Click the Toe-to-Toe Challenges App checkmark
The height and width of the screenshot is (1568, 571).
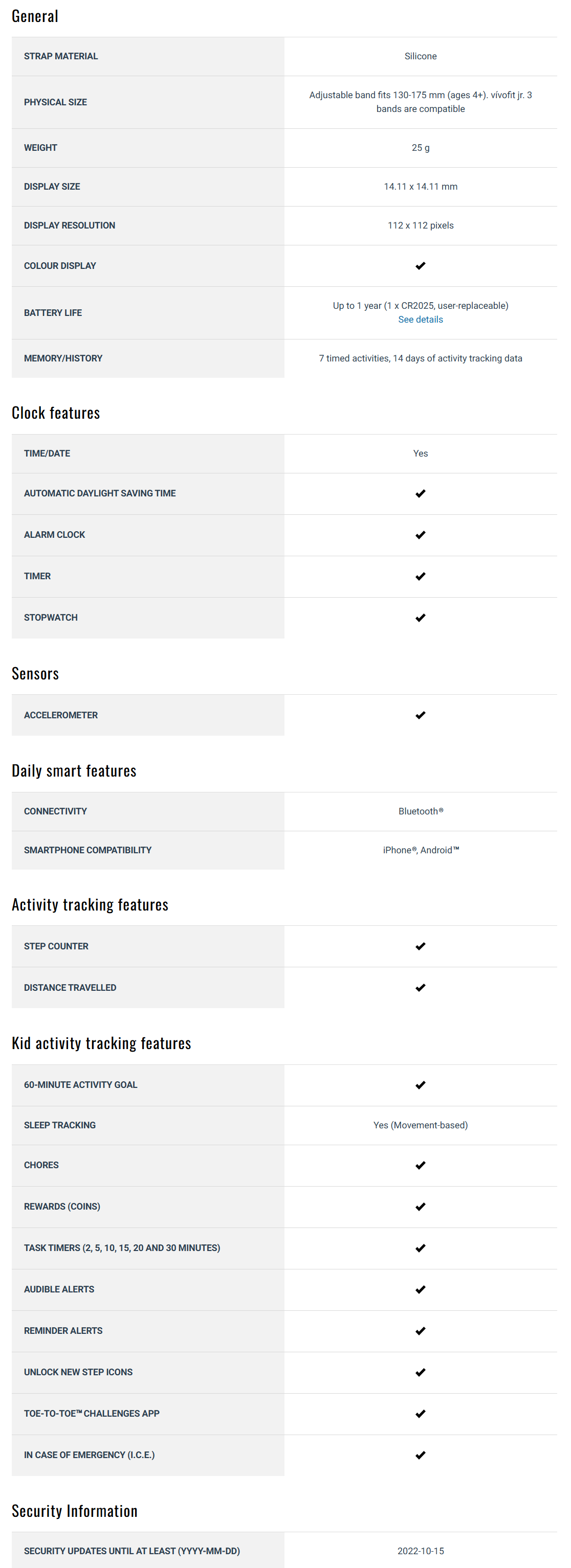tap(420, 1414)
